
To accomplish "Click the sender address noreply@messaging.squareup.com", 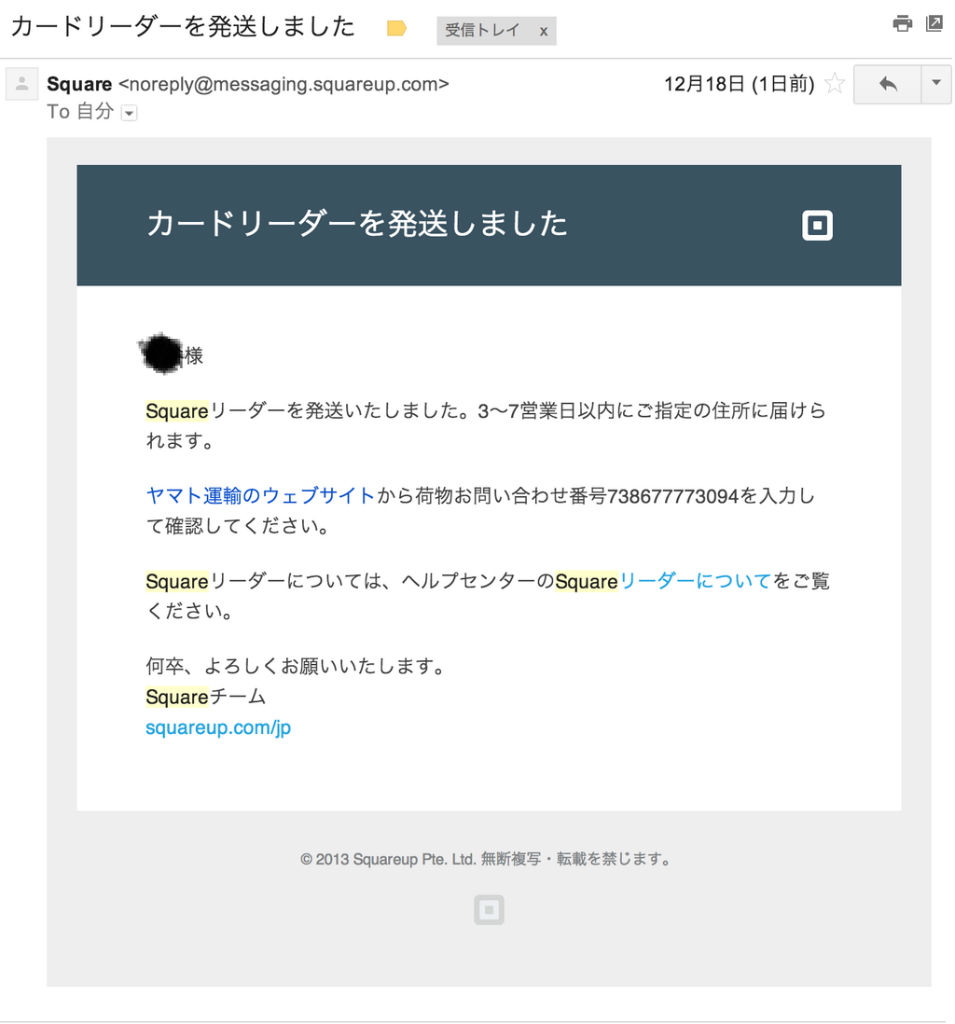I will (283, 84).
